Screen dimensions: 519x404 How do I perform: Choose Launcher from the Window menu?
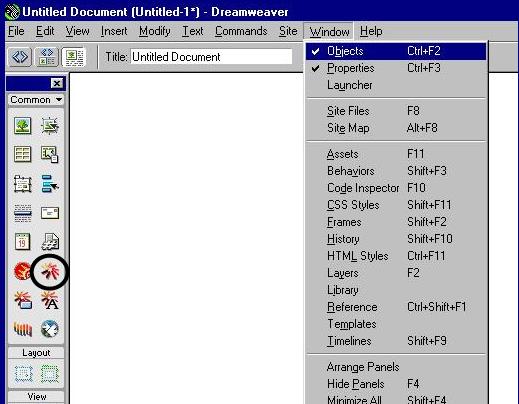[x=396, y=85]
